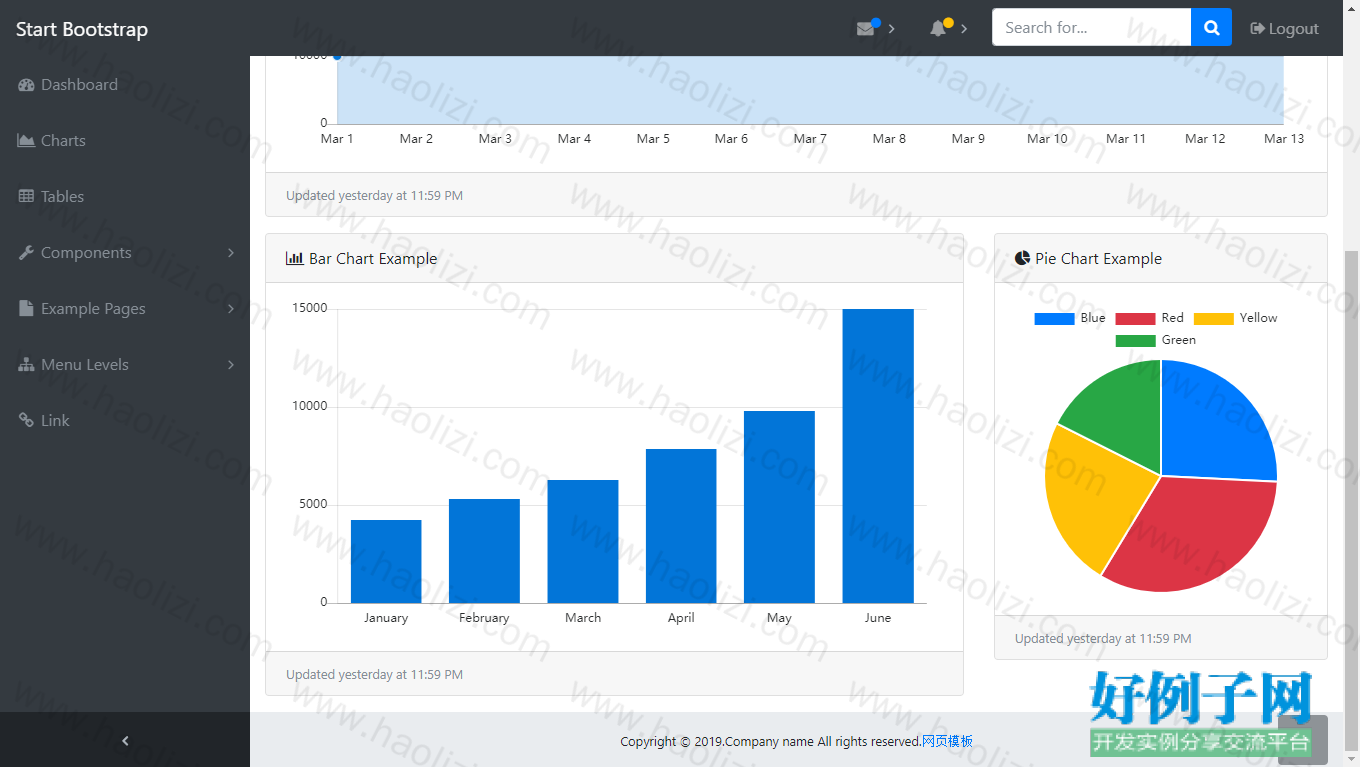Click 'Updated yesterday' text under pie chart
The height and width of the screenshot is (767, 1360).
(1103, 638)
